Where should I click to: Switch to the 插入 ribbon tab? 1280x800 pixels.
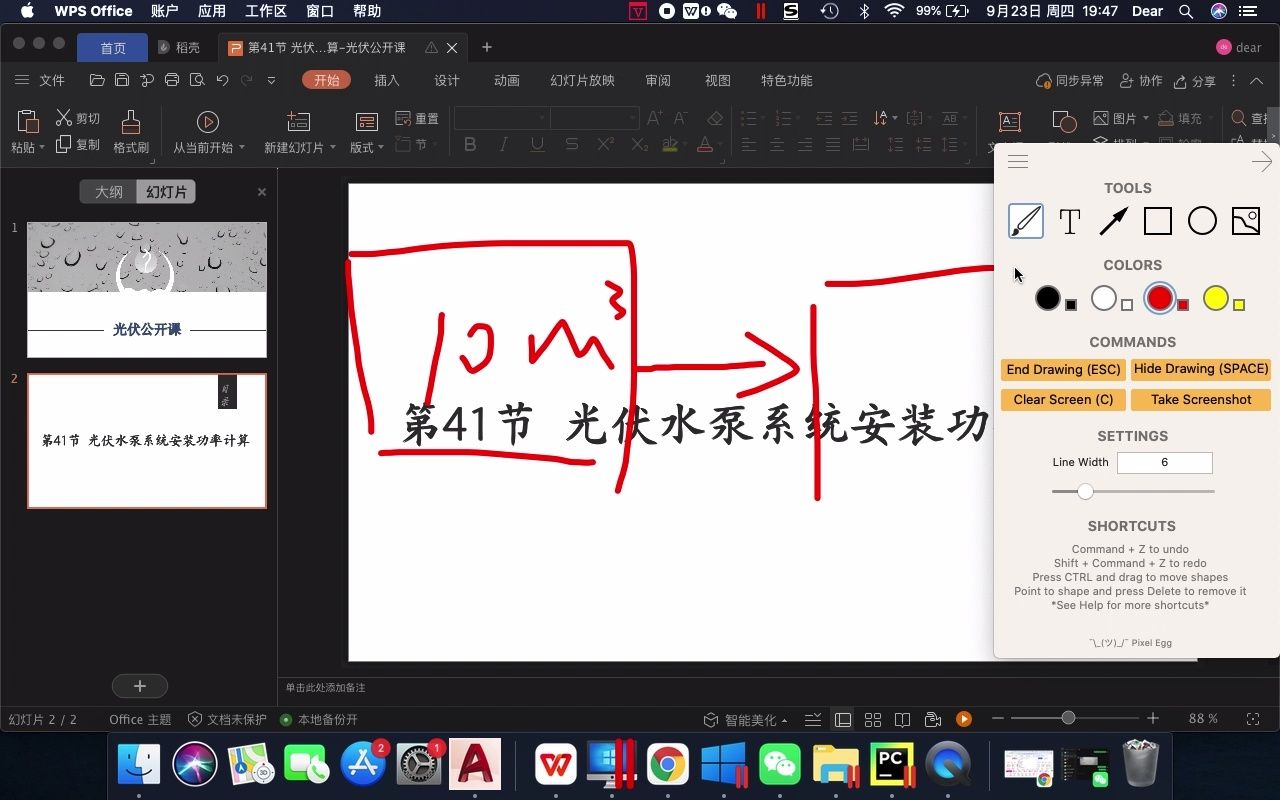click(386, 80)
